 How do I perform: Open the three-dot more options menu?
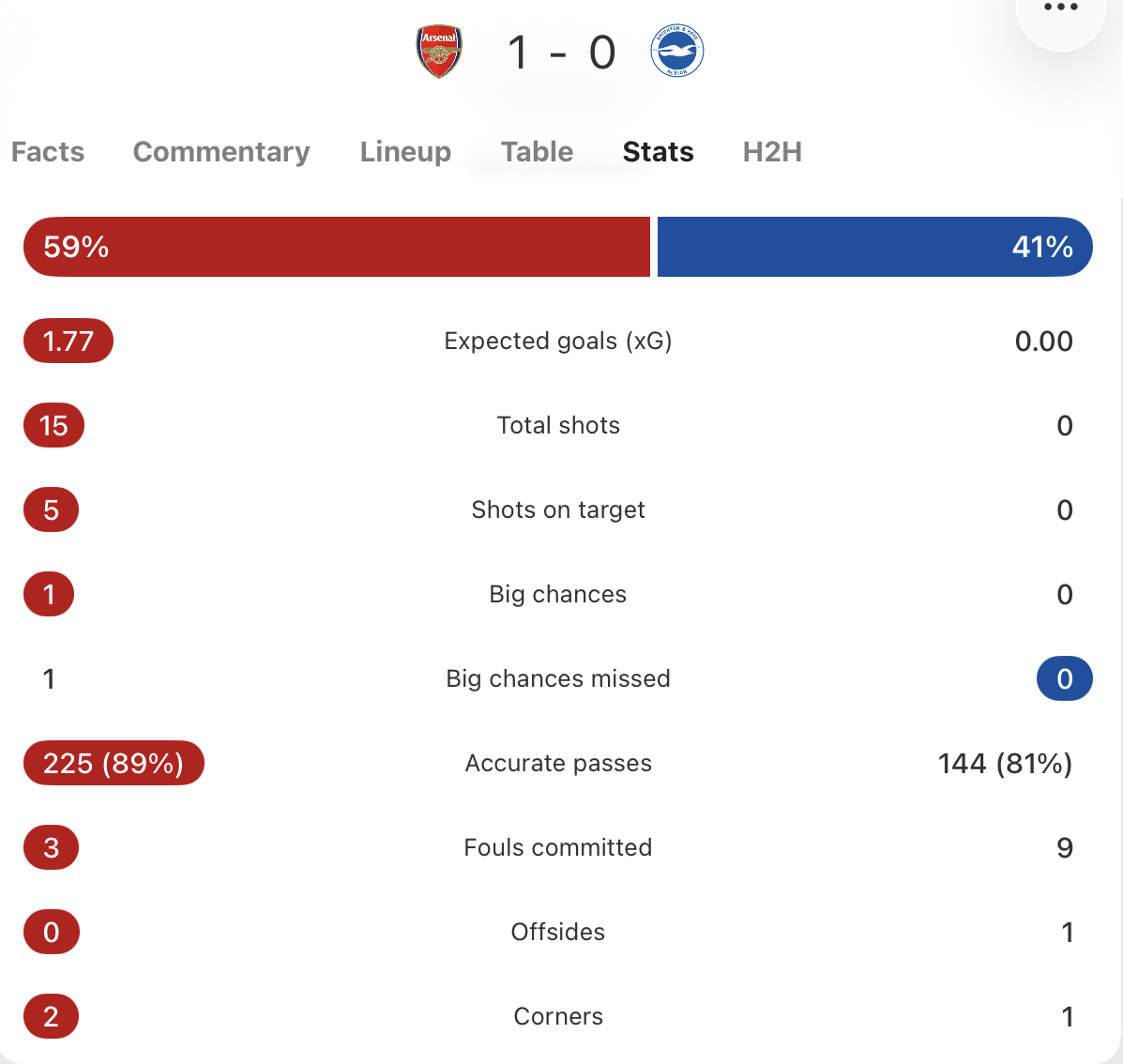pyautogui.click(x=1061, y=8)
